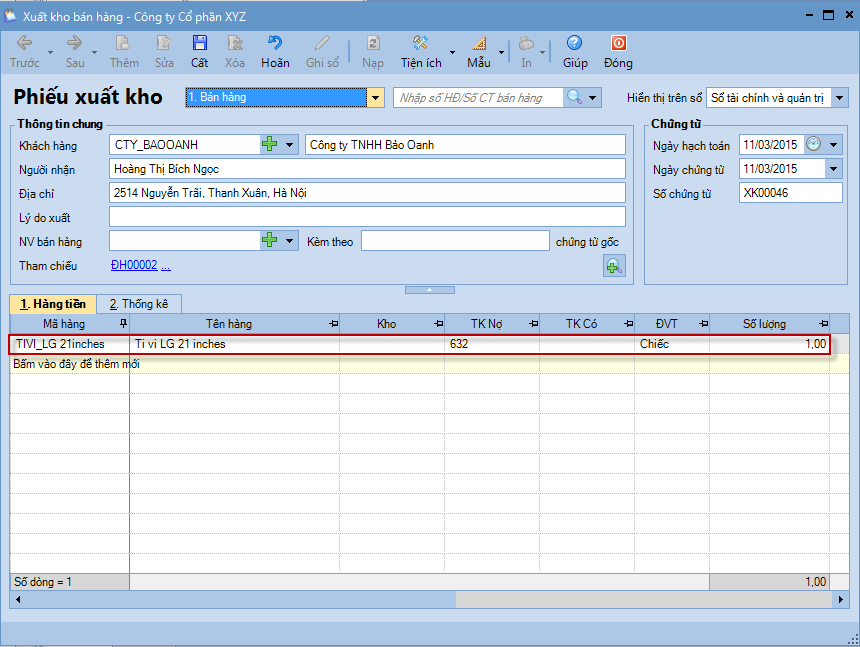Click the Hoãn undo icon
860x647 pixels.
pos(275,44)
